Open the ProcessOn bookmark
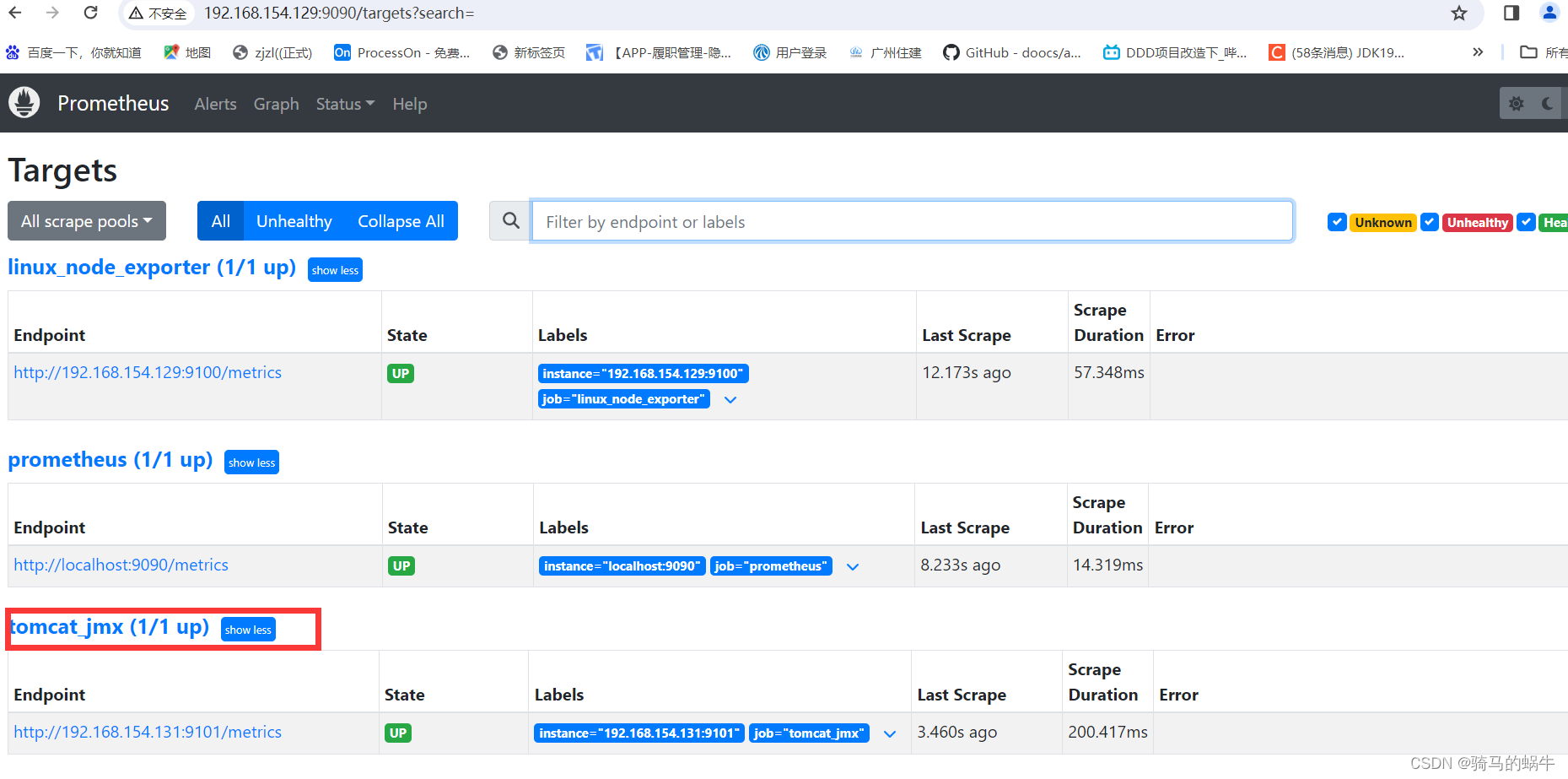This screenshot has height=779, width=1568. click(x=402, y=52)
